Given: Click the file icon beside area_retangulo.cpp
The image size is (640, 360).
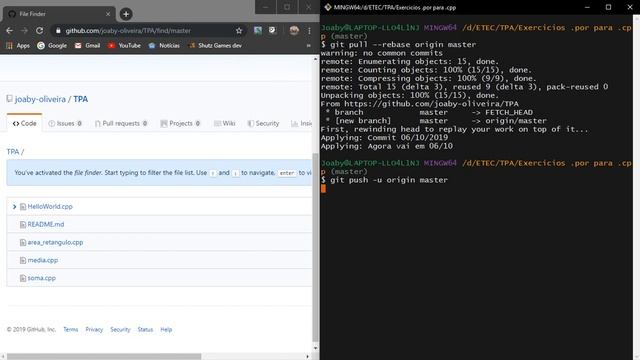Looking at the screenshot, I should [x=23, y=242].
